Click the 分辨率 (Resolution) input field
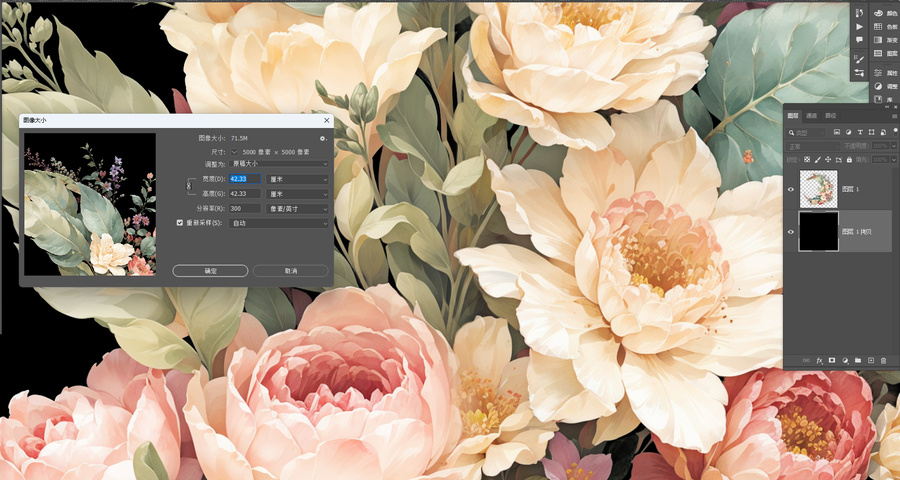This screenshot has width=900, height=480. click(x=245, y=209)
